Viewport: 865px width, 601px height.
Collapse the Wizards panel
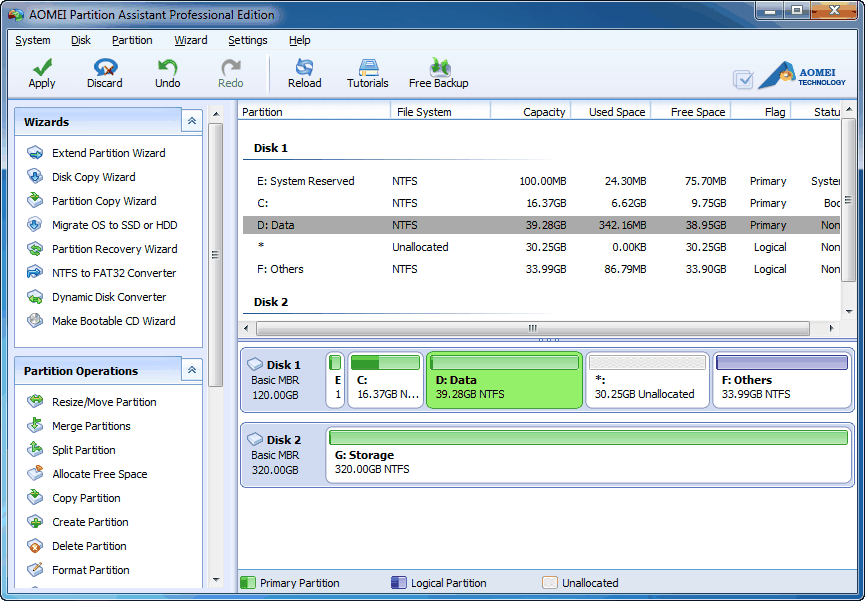(191, 120)
